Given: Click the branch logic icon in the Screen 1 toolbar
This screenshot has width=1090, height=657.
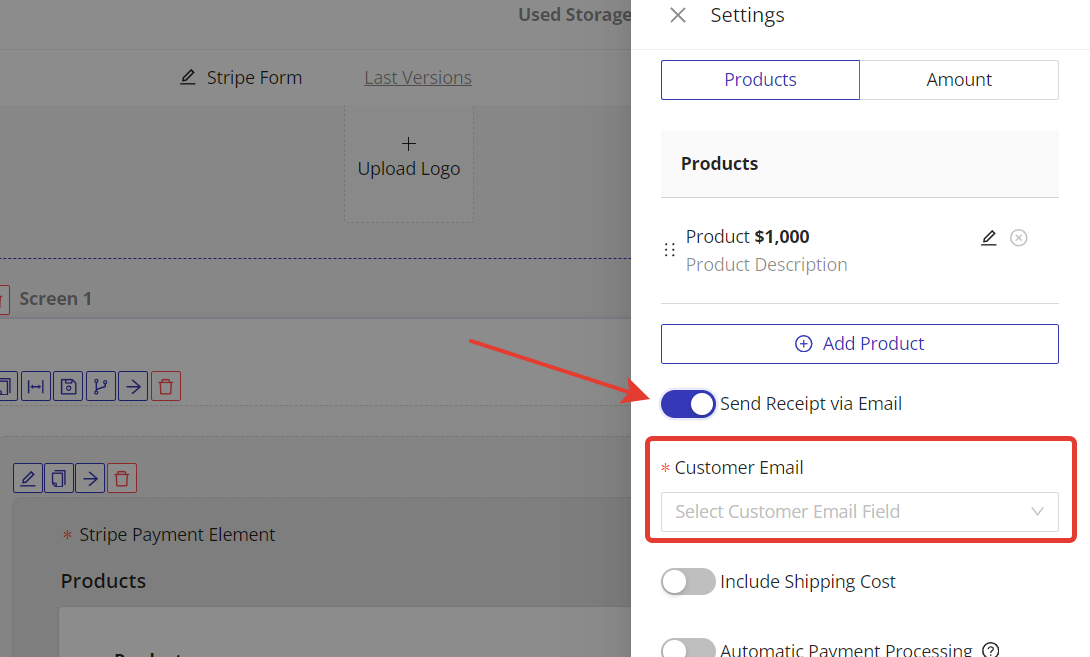Looking at the screenshot, I should pyautogui.click(x=101, y=386).
